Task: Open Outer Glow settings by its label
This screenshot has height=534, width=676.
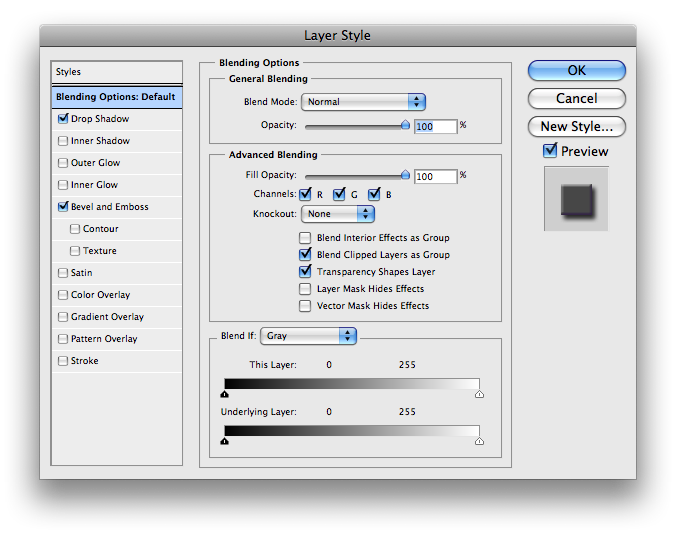Action: (96, 163)
